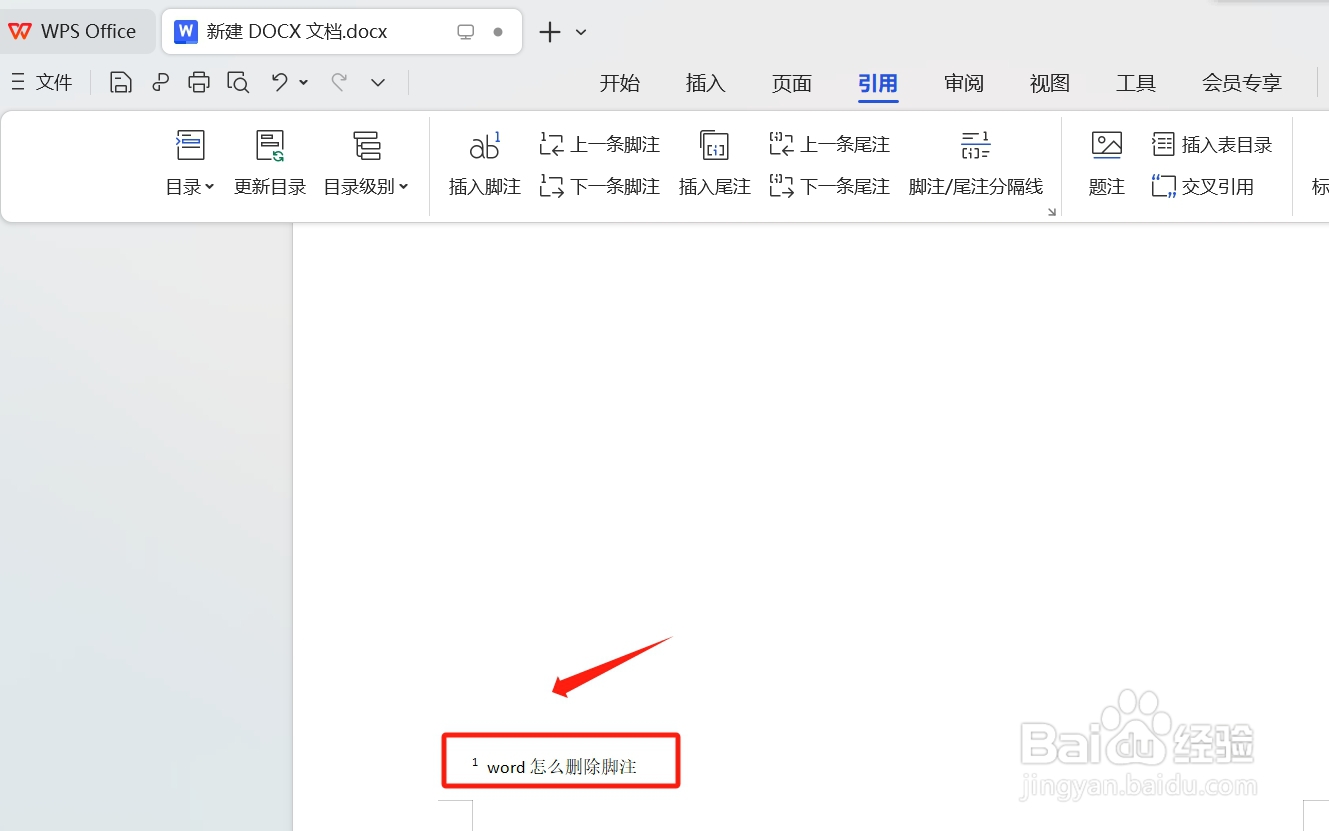
Task: Switch to the 插入 ribbon tab
Action: coord(706,83)
